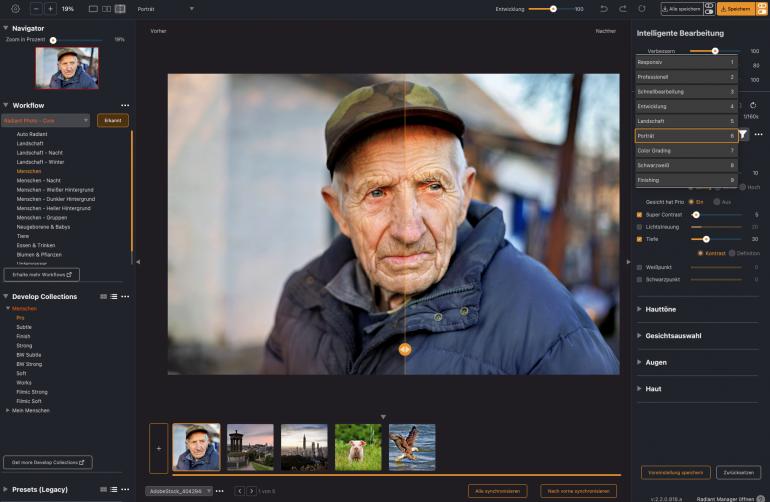Screen dimensions: 770x502
Task: Choose Schwarzweiß from the mode list
Action: coord(686,165)
